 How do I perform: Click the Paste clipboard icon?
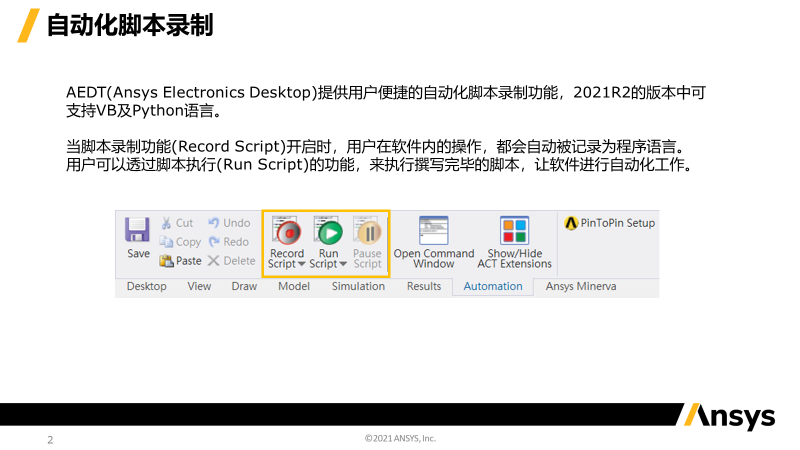[x=166, y=261]
